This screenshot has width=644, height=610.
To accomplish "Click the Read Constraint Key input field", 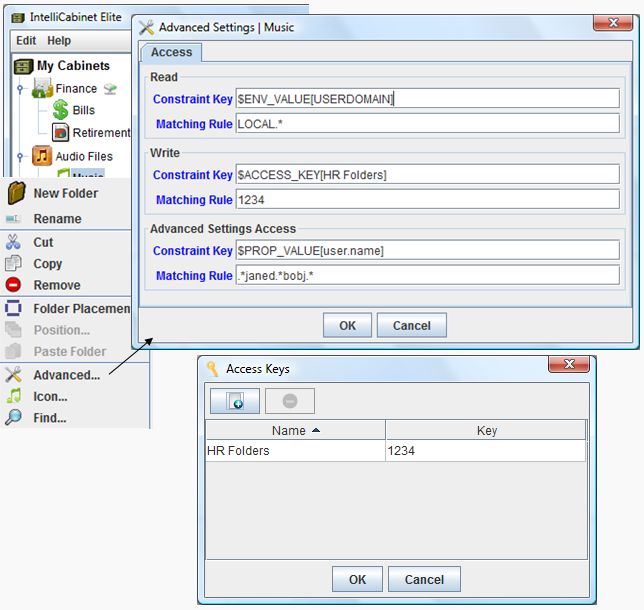I will point(427,99).
